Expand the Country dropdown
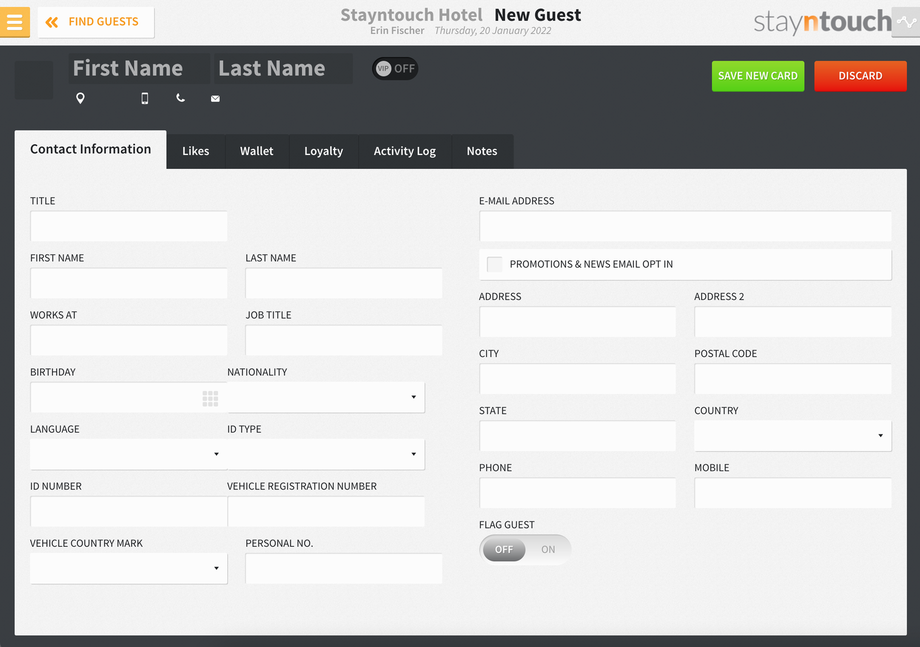The image size is (920, 647). coord(793,435)
